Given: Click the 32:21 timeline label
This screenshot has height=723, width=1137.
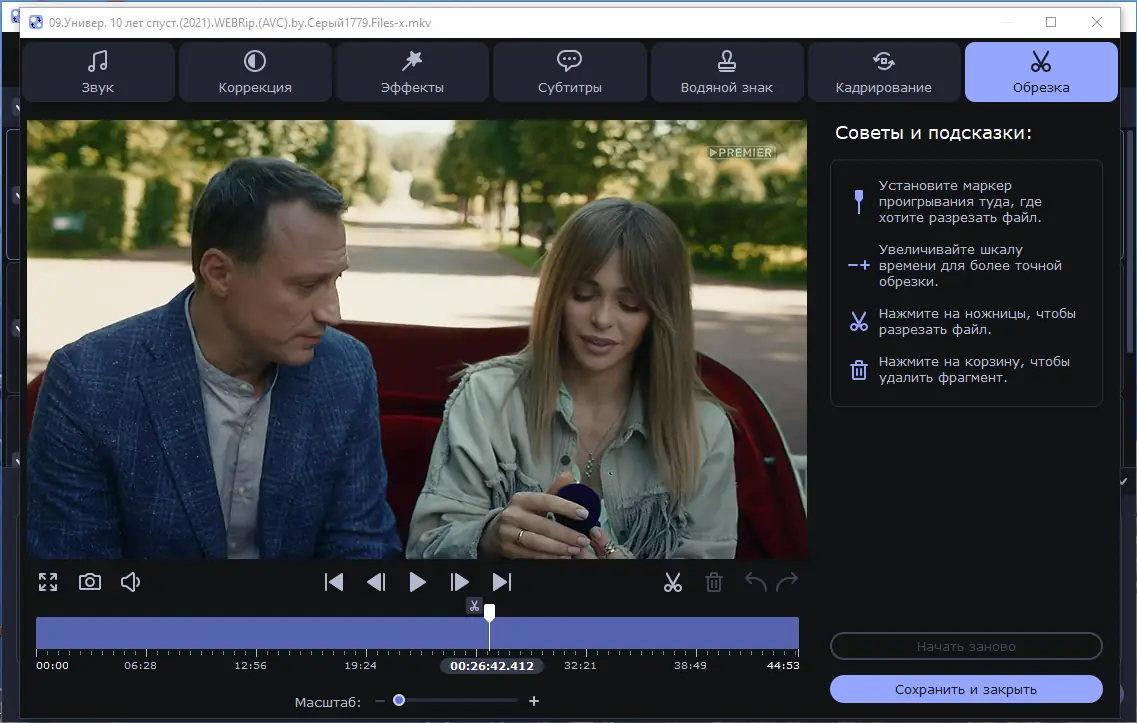Looking at the screenshot, I should click(580, 665).
